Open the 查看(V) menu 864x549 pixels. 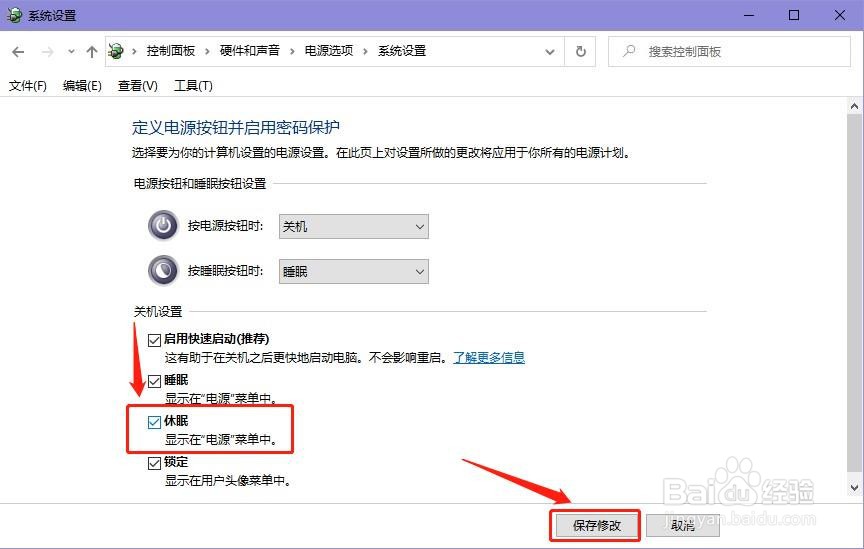click(x=138, y=86)
